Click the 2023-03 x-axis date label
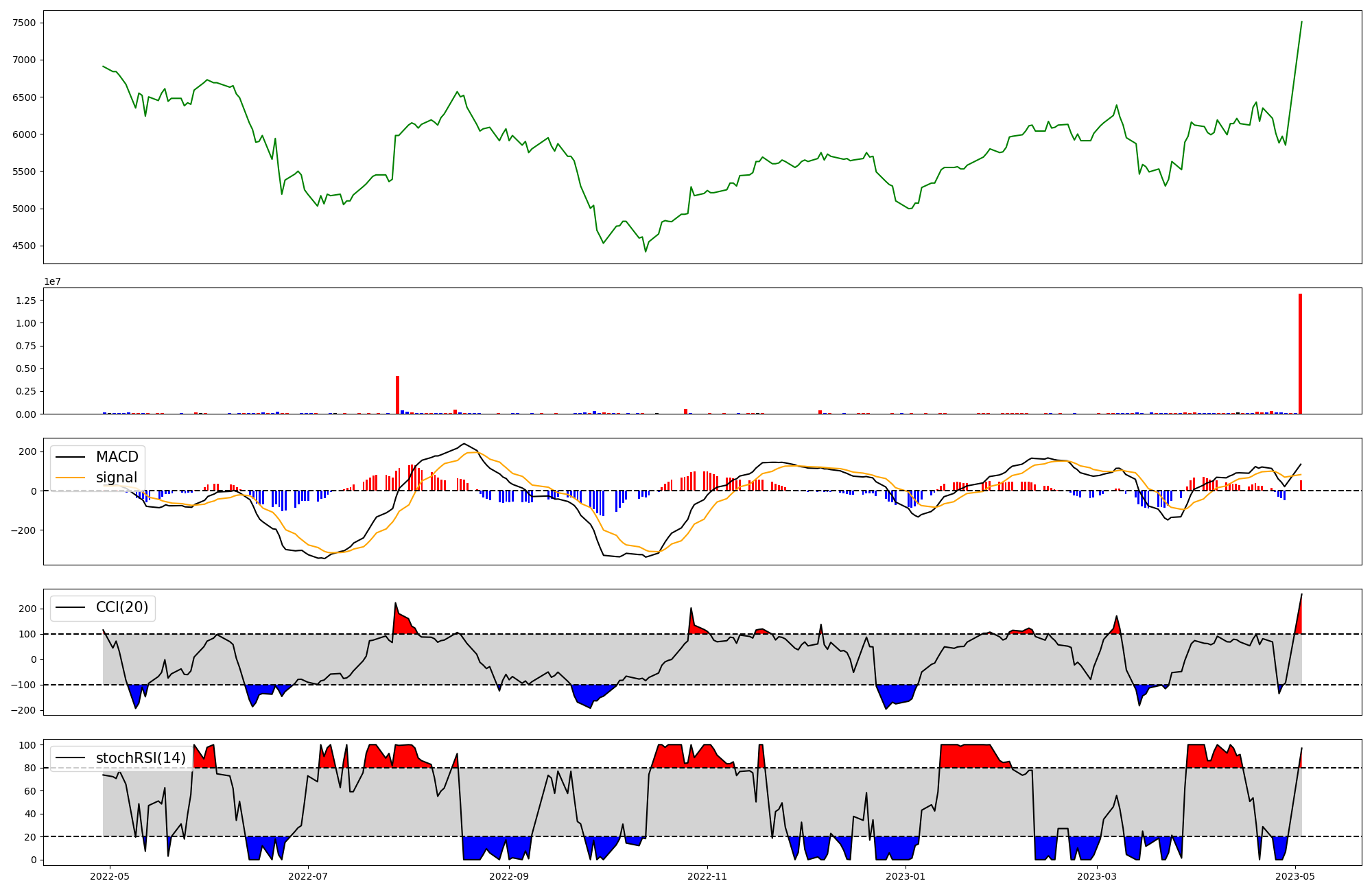The image size is (1372, 892). [1097, 876]
